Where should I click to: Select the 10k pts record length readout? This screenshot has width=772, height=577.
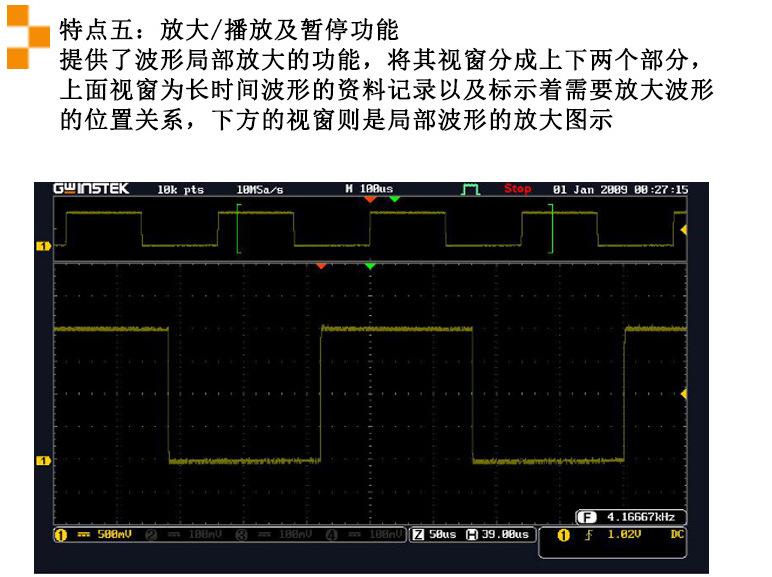point(180,189)
